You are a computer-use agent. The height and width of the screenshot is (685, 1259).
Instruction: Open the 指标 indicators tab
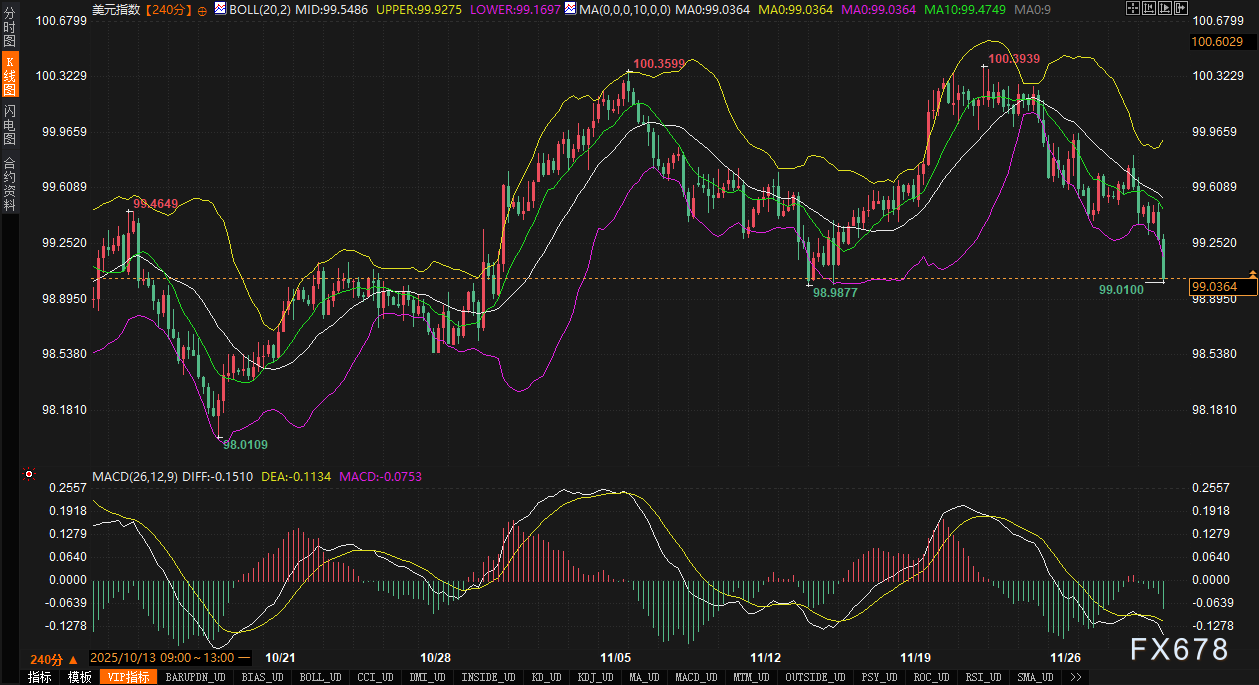point(39,677)
